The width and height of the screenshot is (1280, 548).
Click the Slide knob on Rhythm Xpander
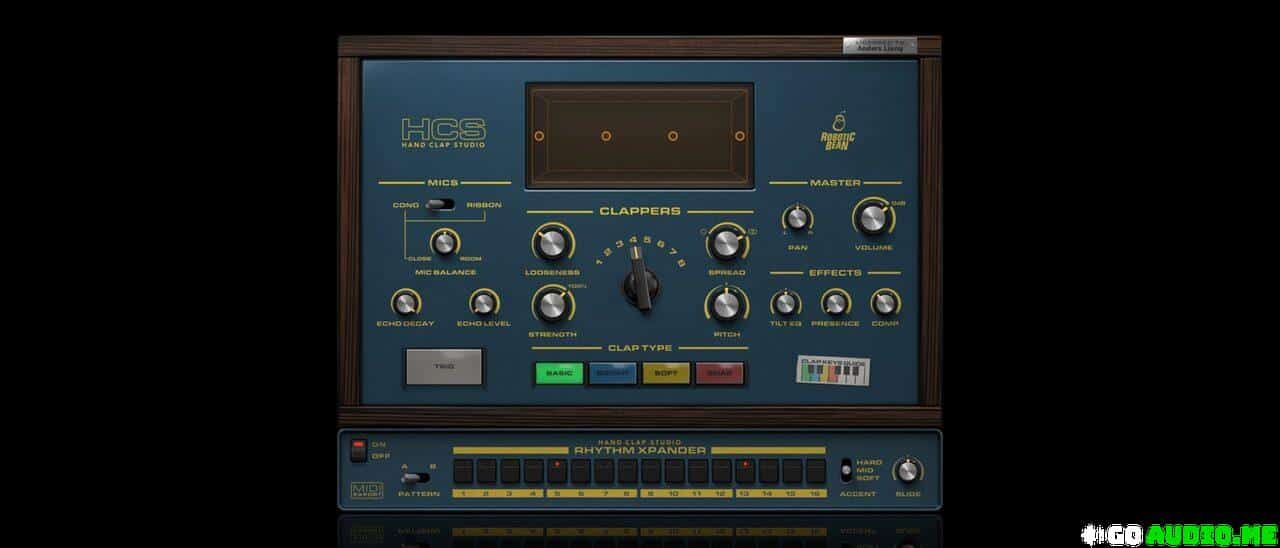click(907, 470)
